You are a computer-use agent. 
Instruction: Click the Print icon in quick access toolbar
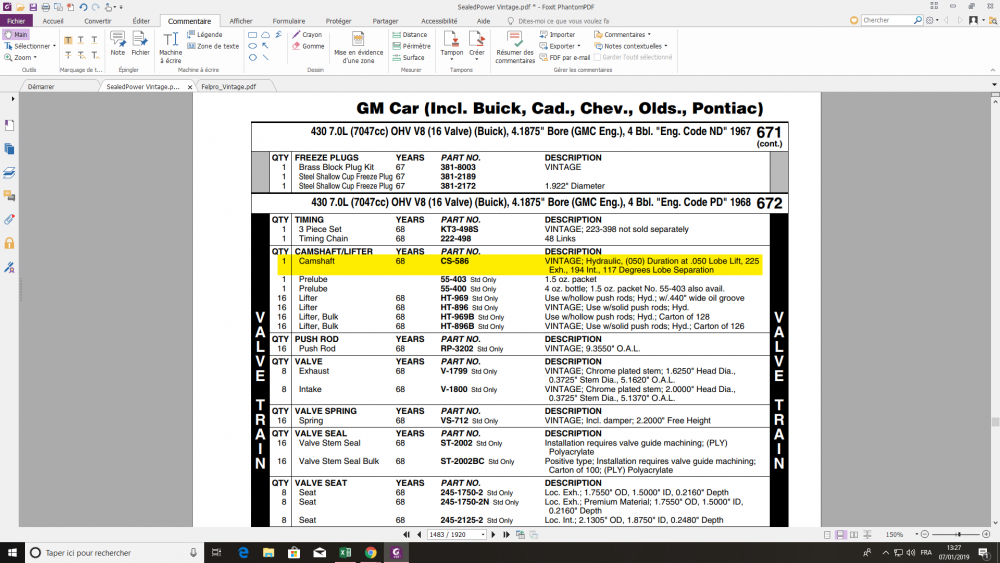(46, 7)
